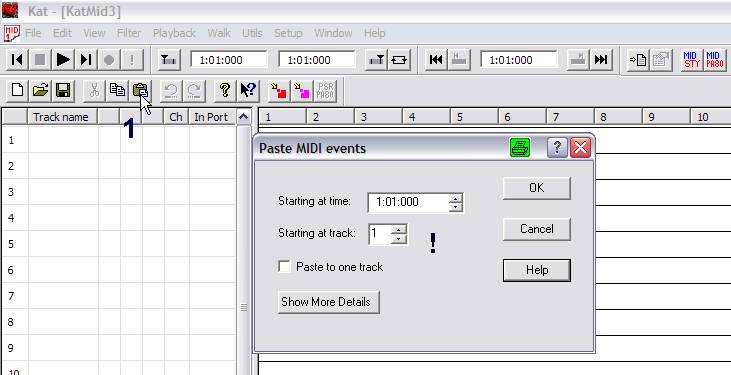
Task: Click the Play button in transport toolbar
Action: coord(63,60)
